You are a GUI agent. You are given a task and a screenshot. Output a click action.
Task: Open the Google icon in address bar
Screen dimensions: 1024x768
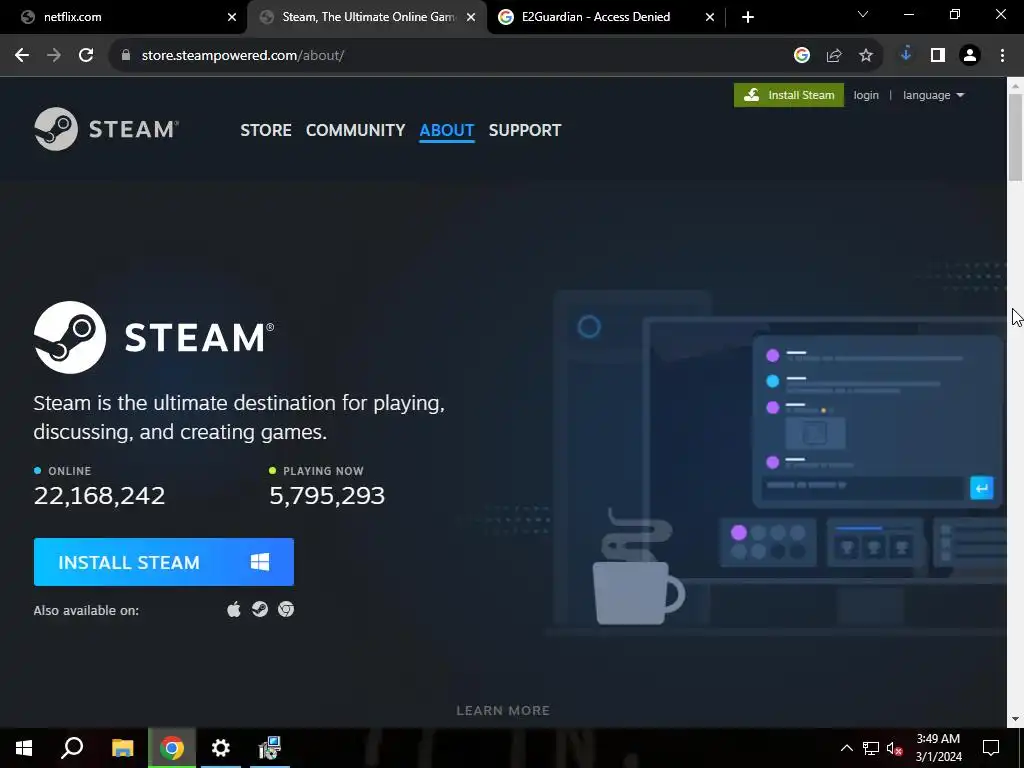click(802, 56)
